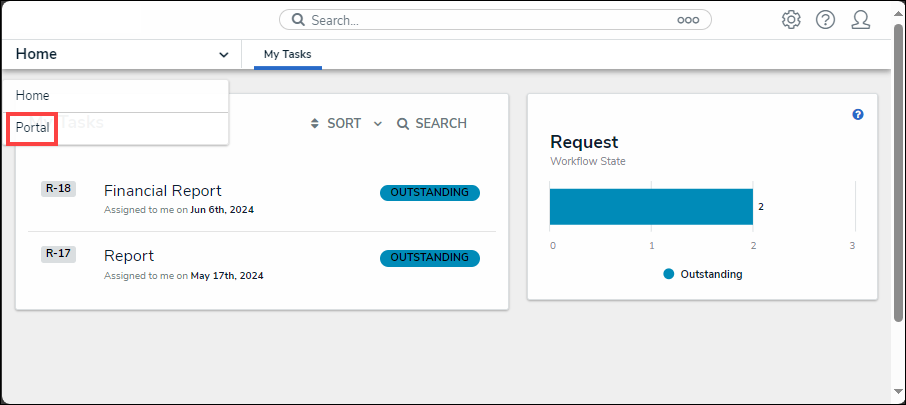Click the SEARCH magnifier icon in tasks
Viewport: 906px width, 405px height.
tap(403, 124)
